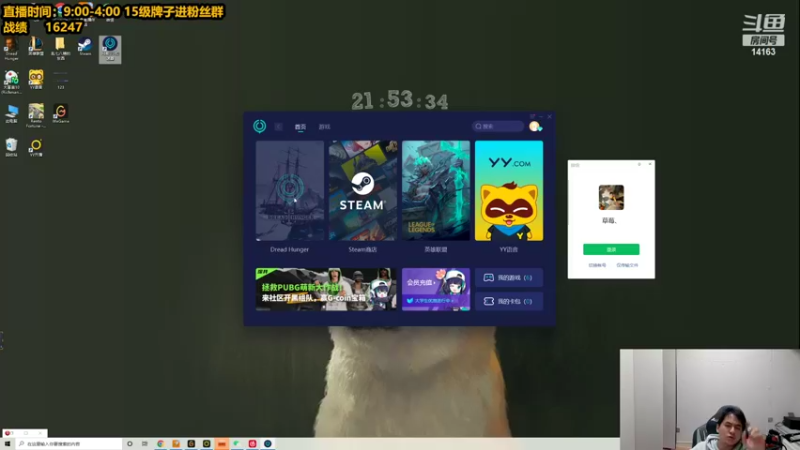Select the League of Legends card
Screen dimensions: 800x450
click(436, 191)
